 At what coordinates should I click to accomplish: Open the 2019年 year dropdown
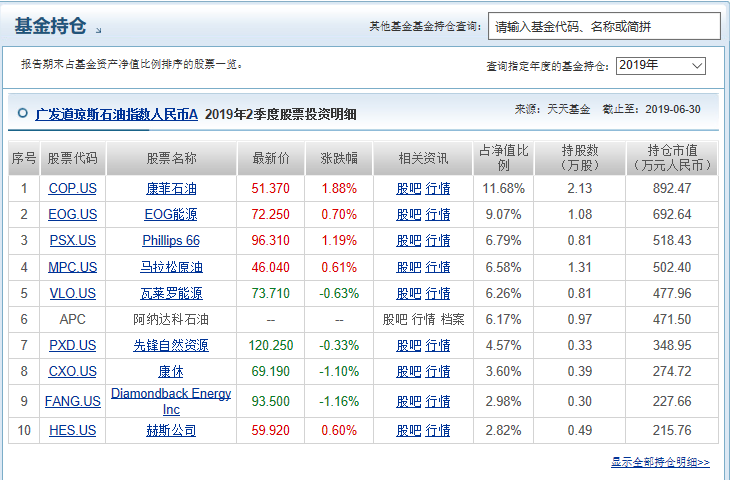tap(661, 65)
